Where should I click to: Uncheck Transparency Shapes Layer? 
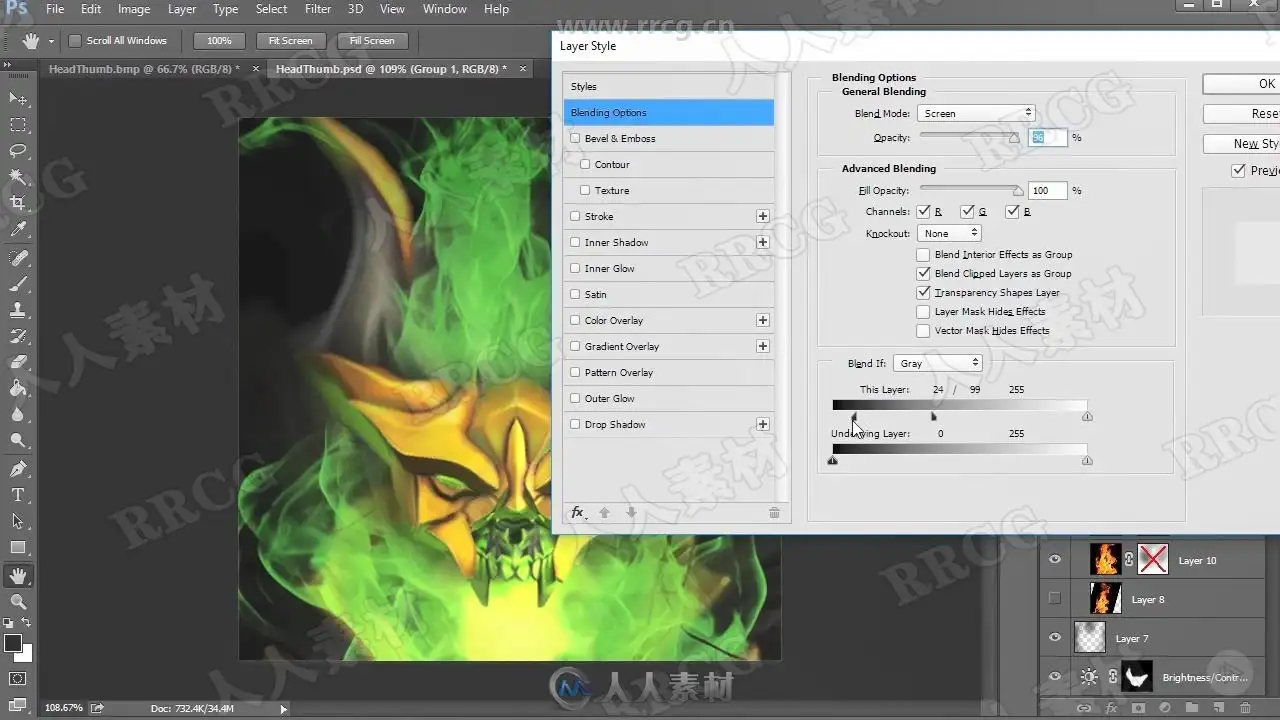pos(923,292)
